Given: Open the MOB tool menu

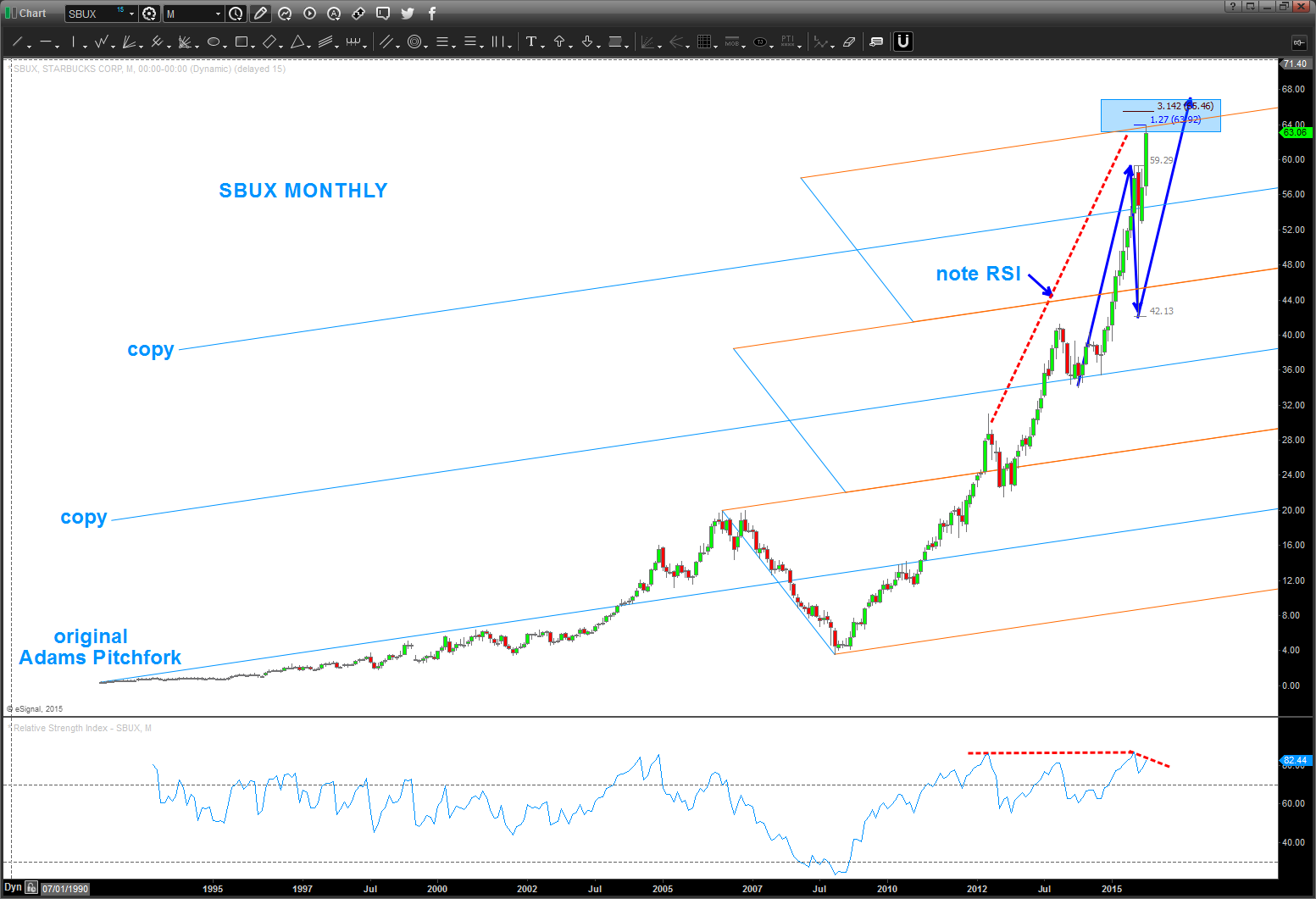Looking at the screenshot, I should point(733,42).
